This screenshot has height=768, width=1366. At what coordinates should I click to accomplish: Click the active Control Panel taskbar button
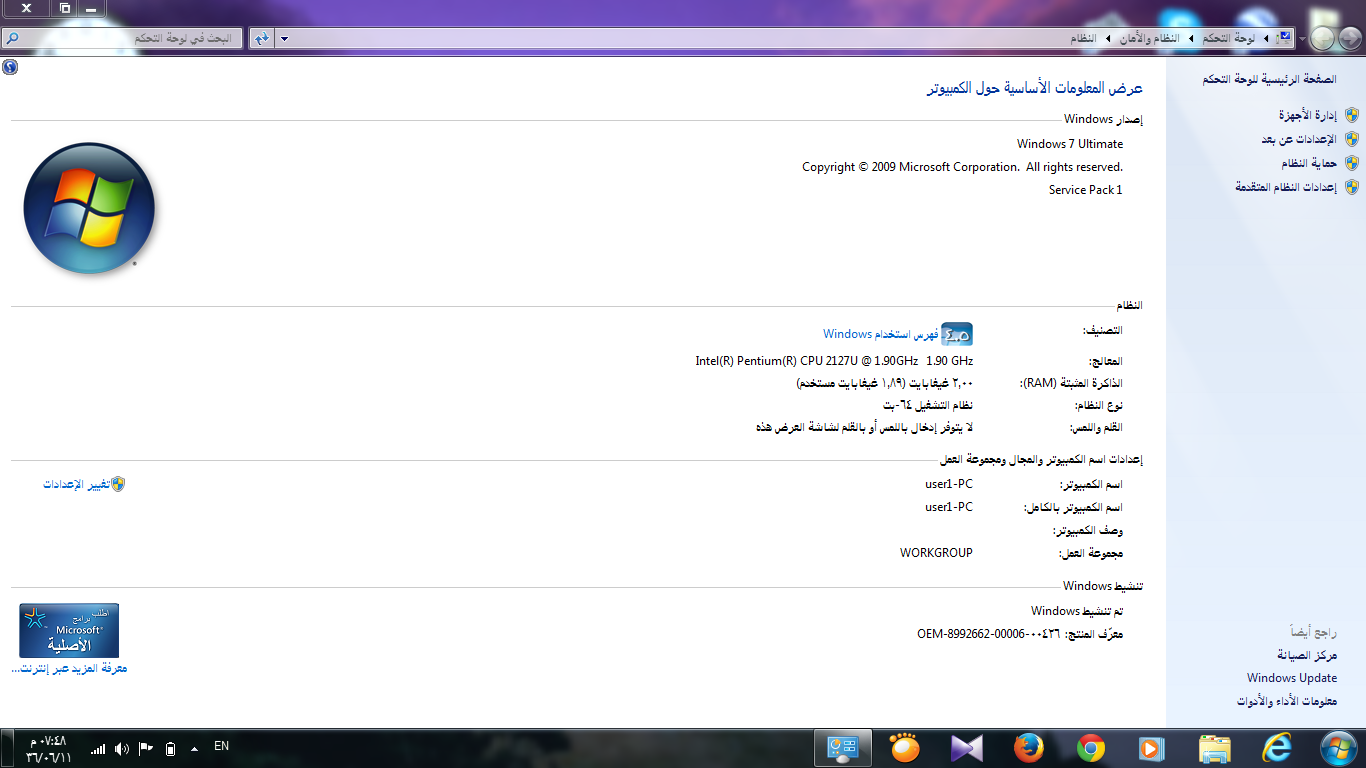click(x=842, y=748)
